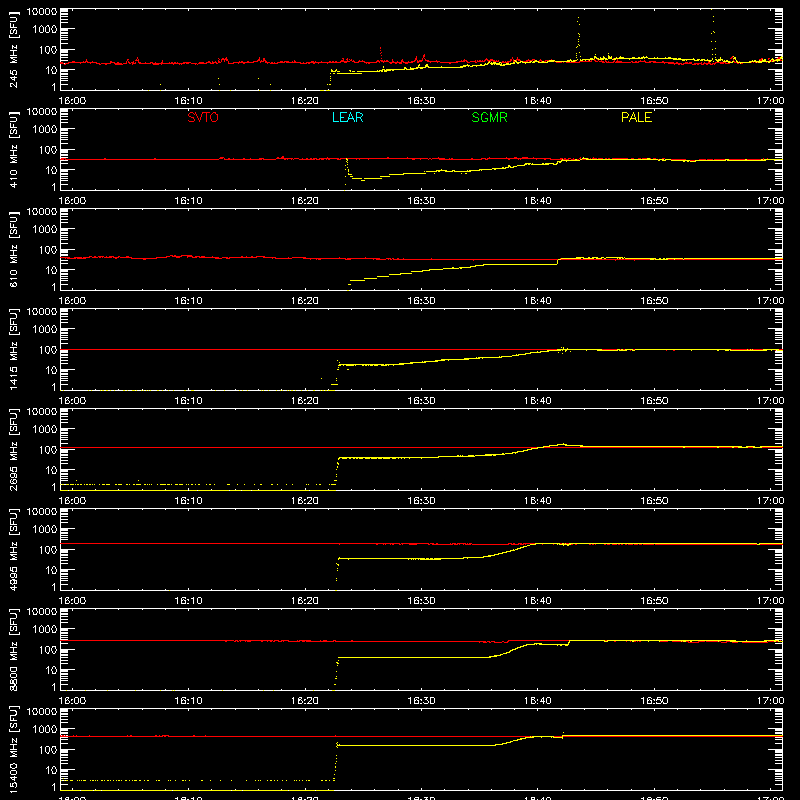Click the 16:40 label below the 610 MHz panel
The image size is (800, 800).
point(538,301)
